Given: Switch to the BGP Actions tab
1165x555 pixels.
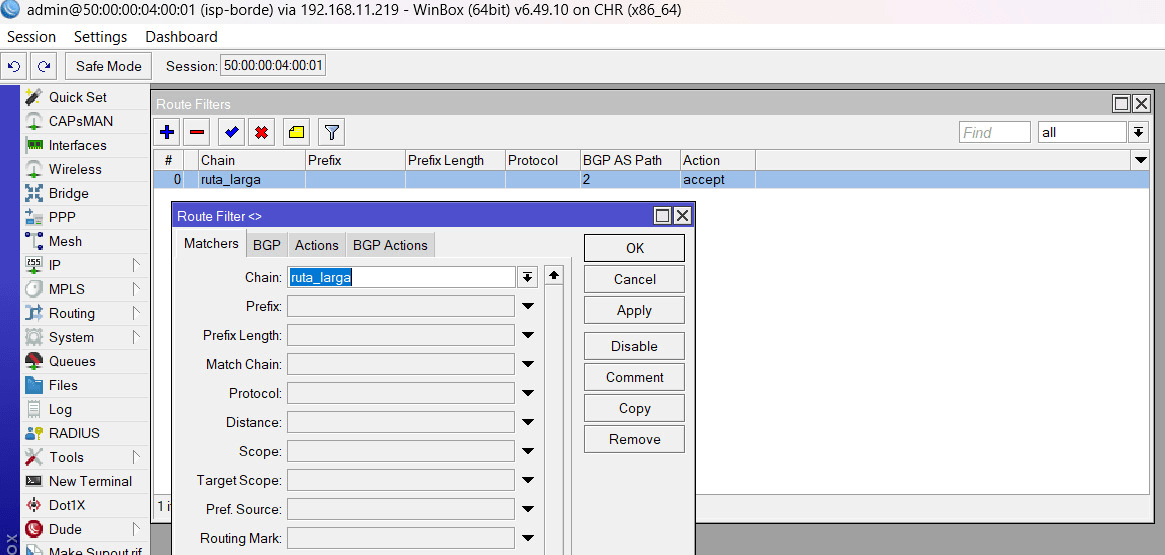Looking at the screenshot, I should point(390,245).
